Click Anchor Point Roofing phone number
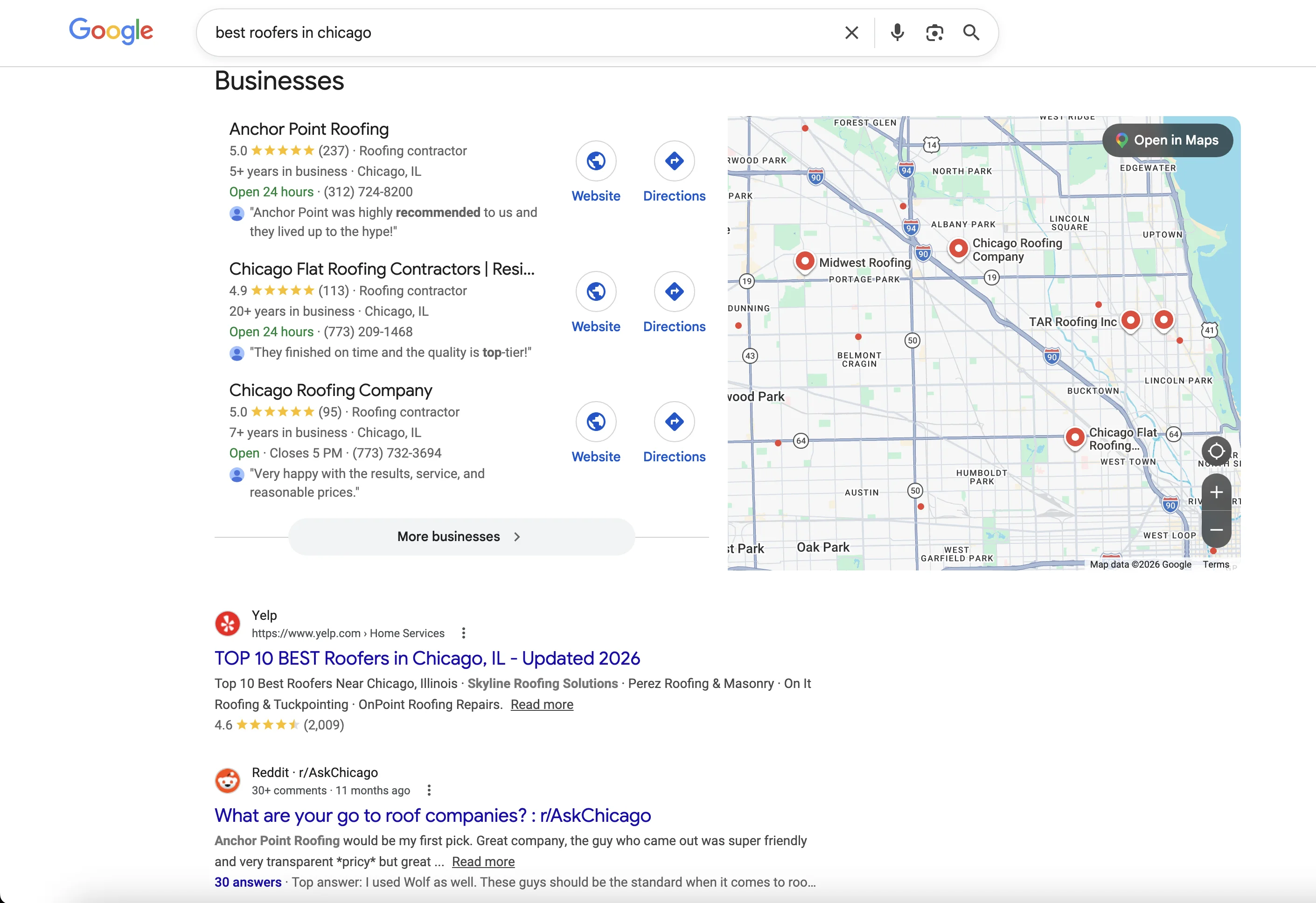The width and height of the screenshot is (1316, 903). (x=368, y=192)
